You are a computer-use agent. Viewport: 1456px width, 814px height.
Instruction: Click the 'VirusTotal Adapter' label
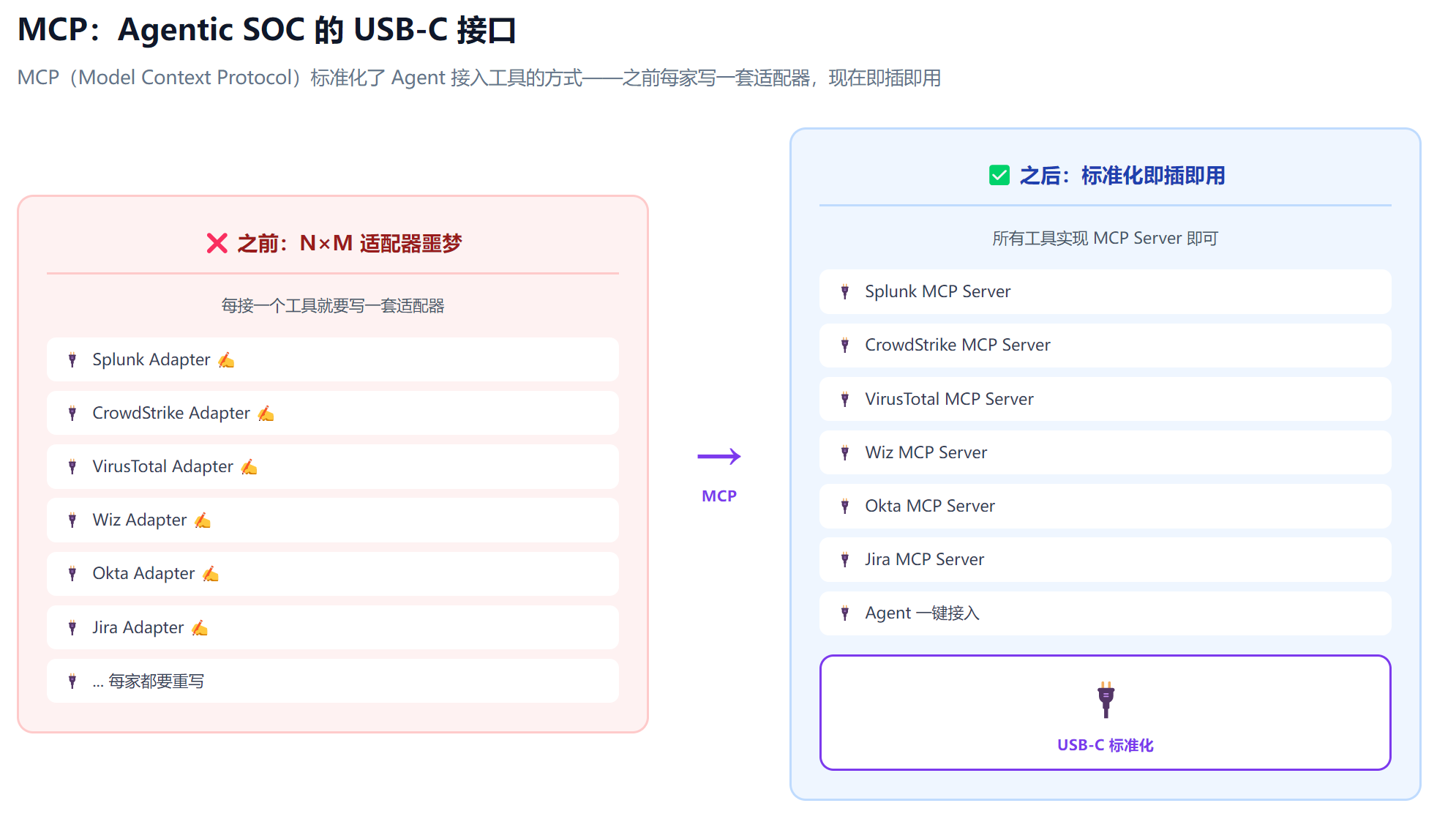point(163,466)
